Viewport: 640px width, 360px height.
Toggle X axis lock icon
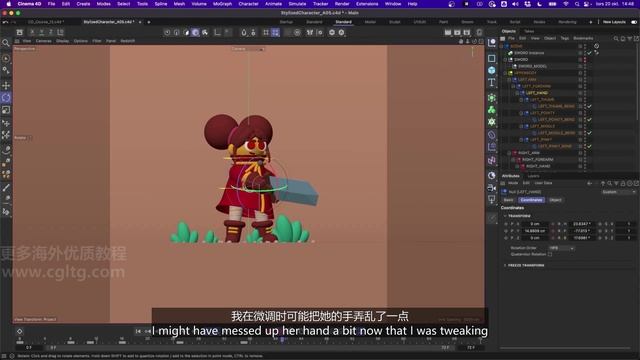pyautogui.click(x=32, y=32)
